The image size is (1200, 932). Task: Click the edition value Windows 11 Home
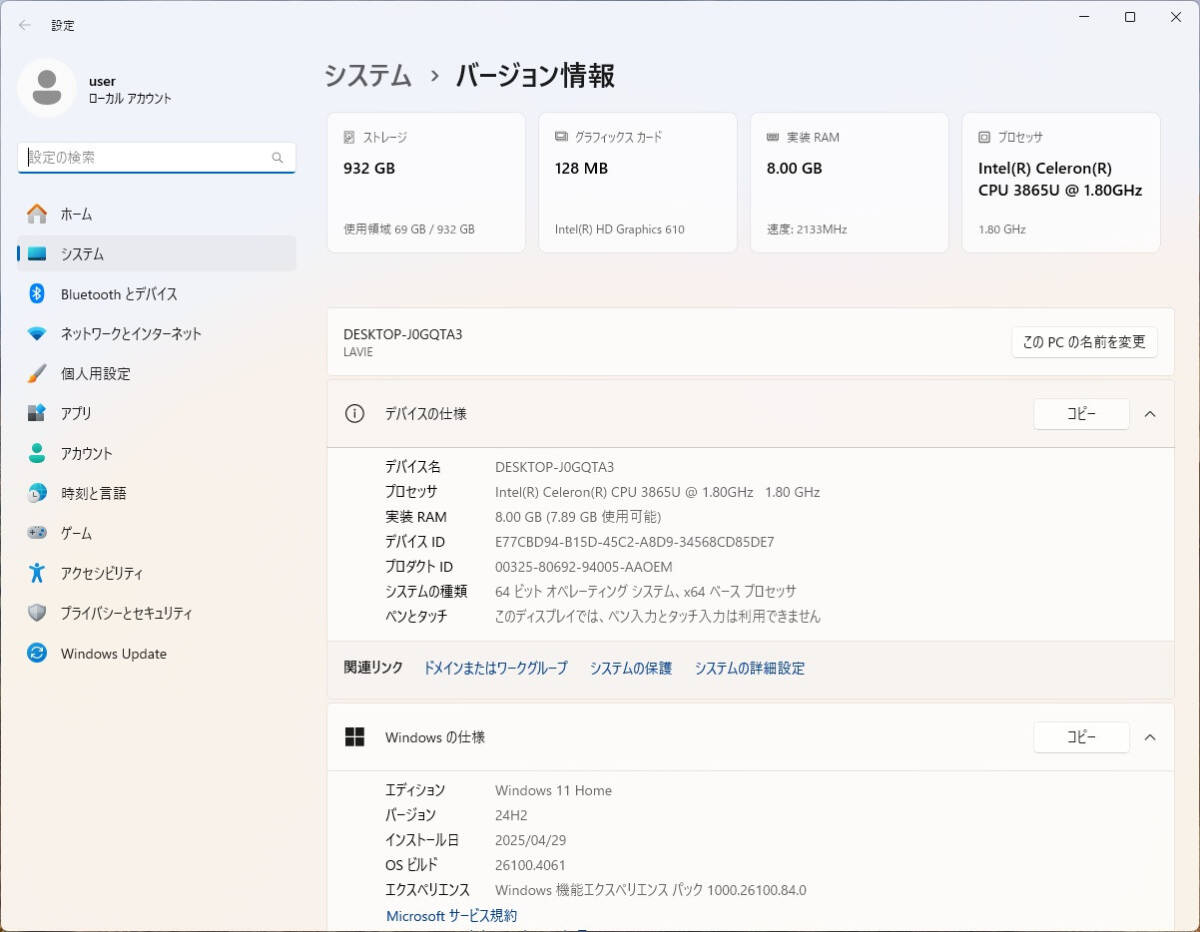coord(553,790)
